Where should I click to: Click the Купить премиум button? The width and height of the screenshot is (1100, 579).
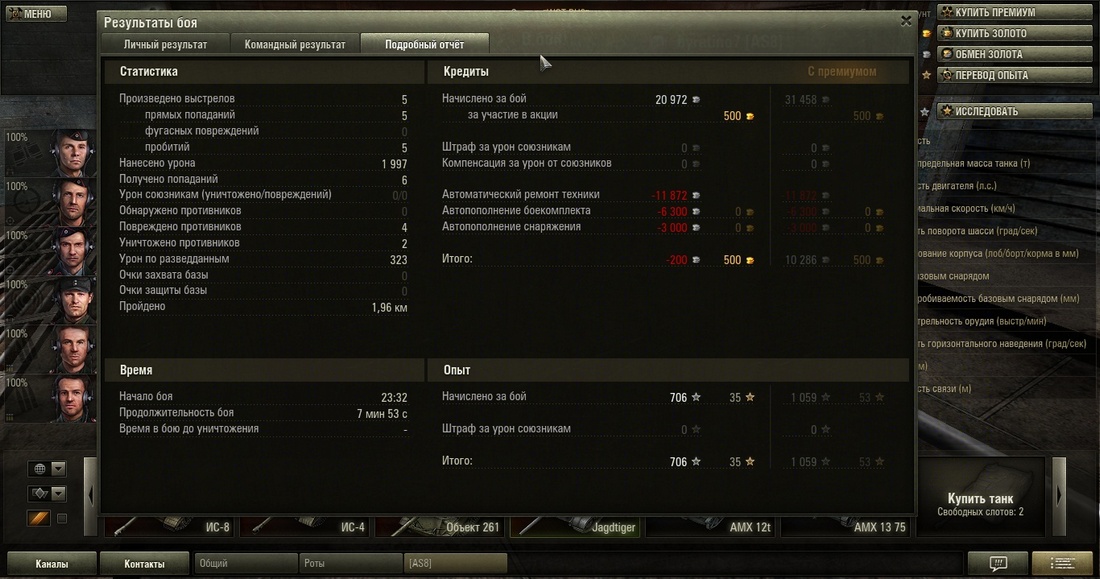click(1015, 12)
